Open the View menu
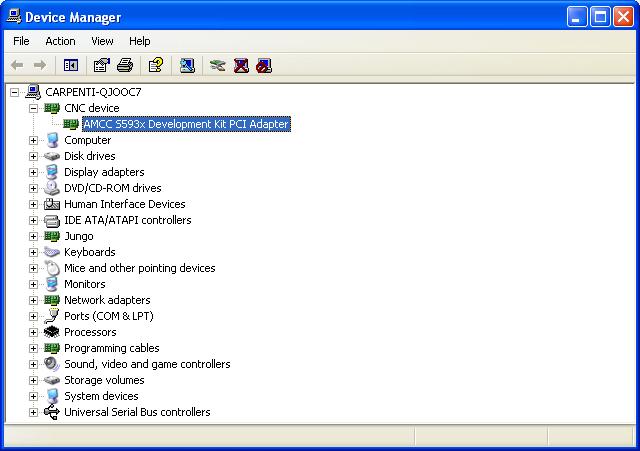The width and height of the screenshot is (640, 451). point(102,41)
